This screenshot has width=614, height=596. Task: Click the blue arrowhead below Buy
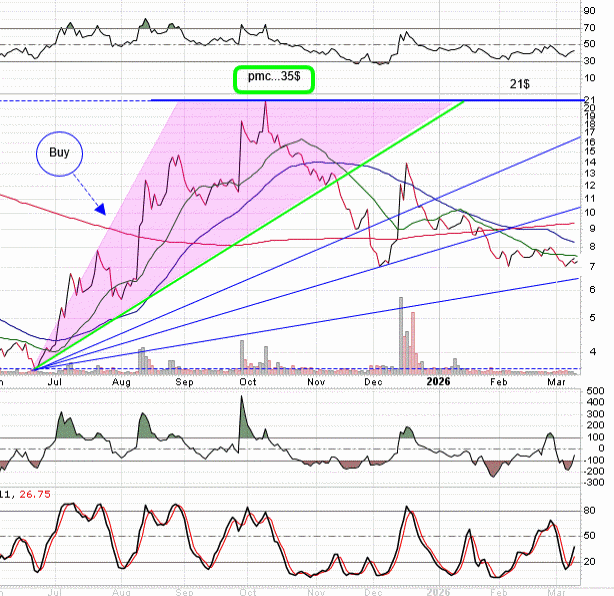click(101, 209)
